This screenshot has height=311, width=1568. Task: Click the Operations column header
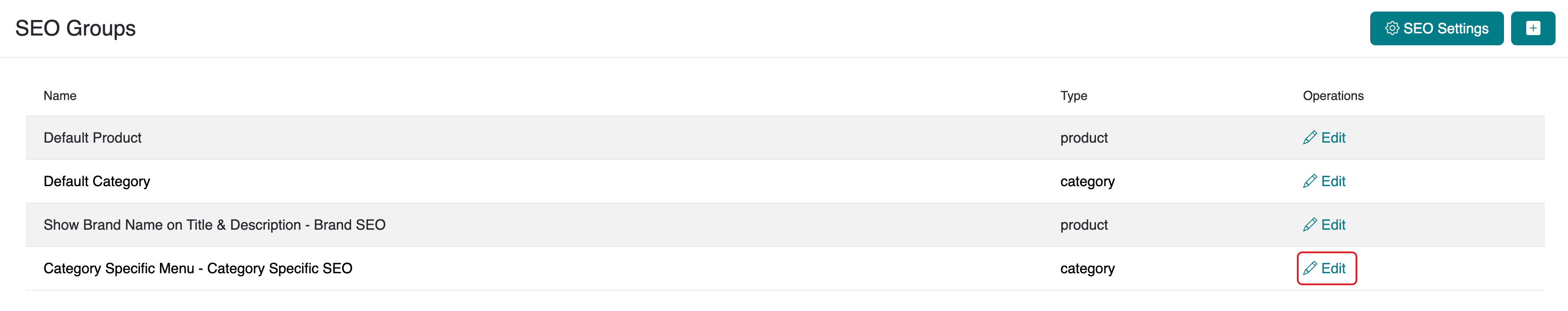pos(1332,96)
